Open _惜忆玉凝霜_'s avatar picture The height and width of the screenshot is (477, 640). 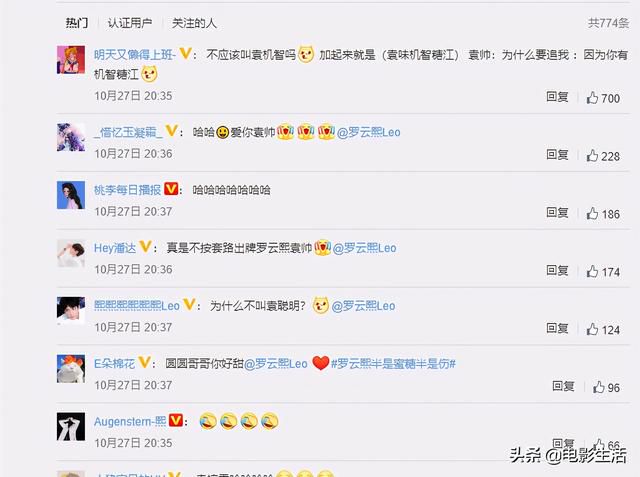(71, 137)
